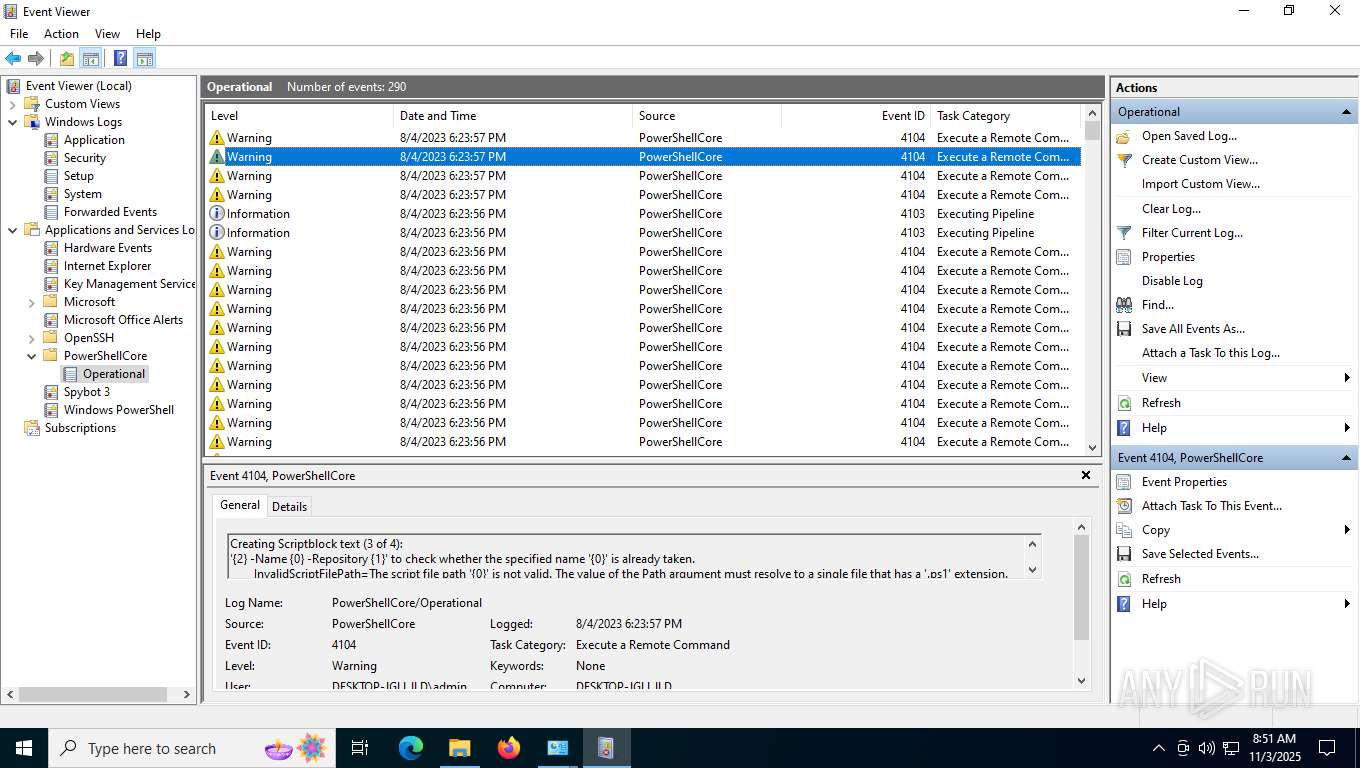Viewport: 1360px width, 768px height.
Task: Select Forwarded Events in tree
Action: (110, 212)
